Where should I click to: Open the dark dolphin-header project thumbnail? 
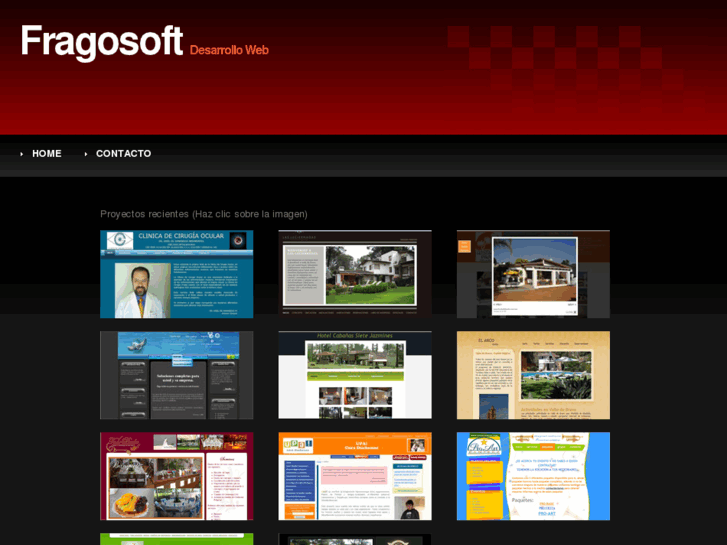click(x=177, y=375)
